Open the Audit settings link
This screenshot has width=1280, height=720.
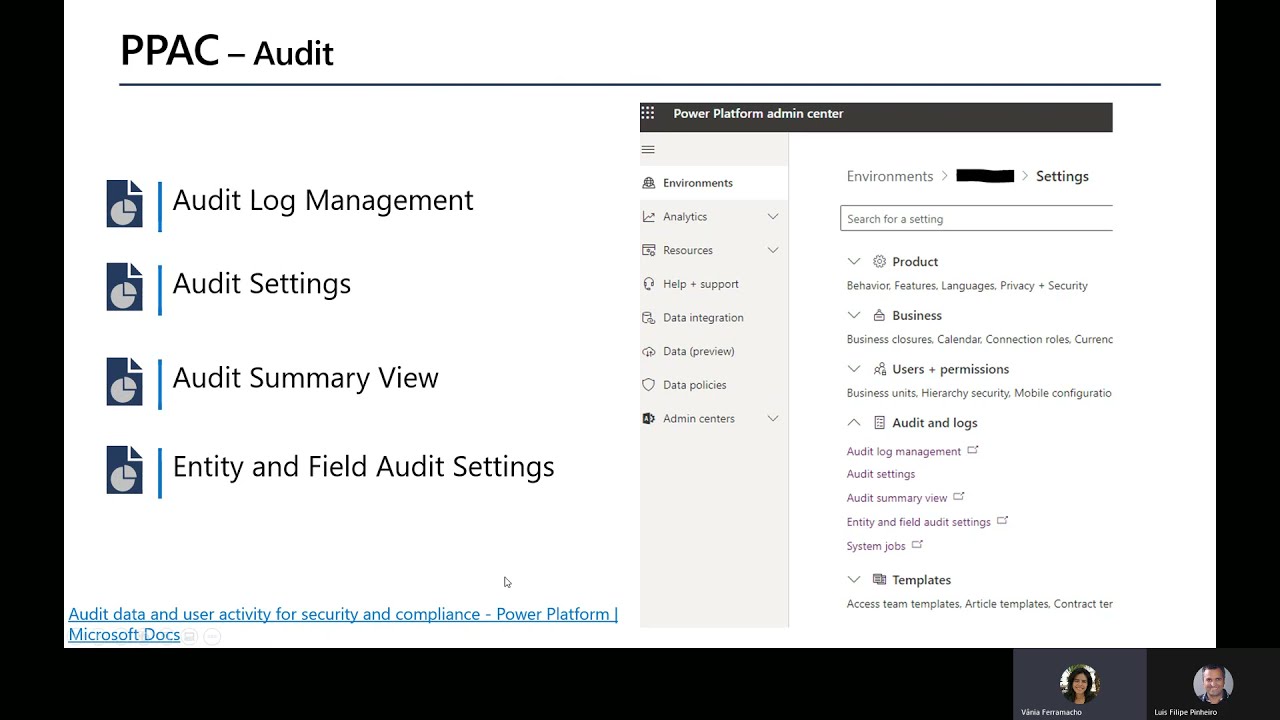[881, 474]
